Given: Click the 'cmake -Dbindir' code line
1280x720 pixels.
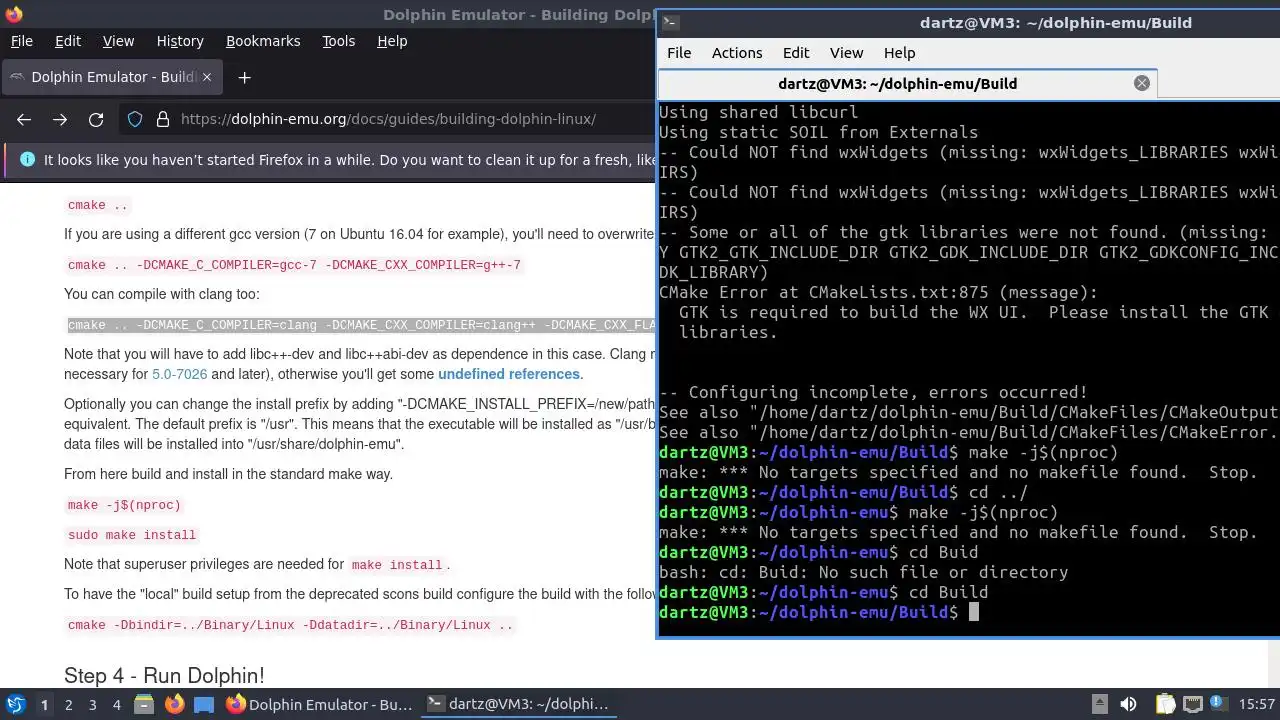Looking at the screenshot, I should click(290, 625).
